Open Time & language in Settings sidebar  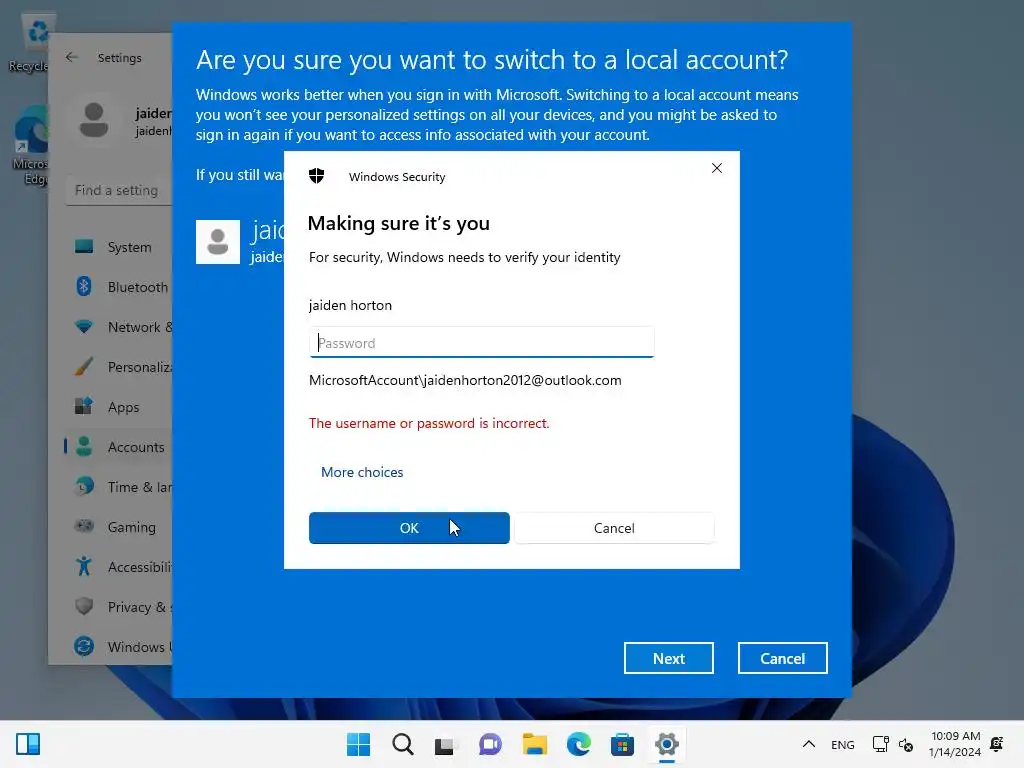120,487
